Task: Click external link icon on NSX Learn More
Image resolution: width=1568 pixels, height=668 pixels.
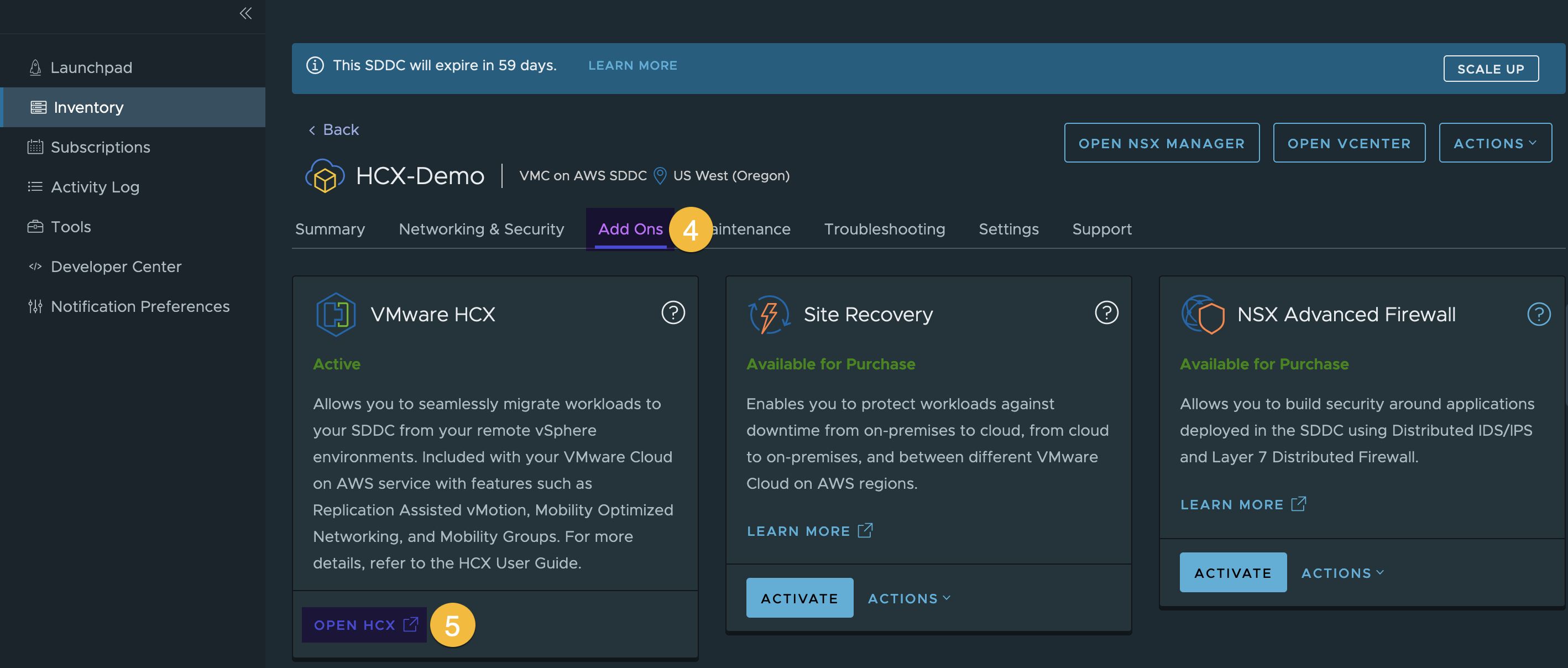Action: (x=1298, y=504)
